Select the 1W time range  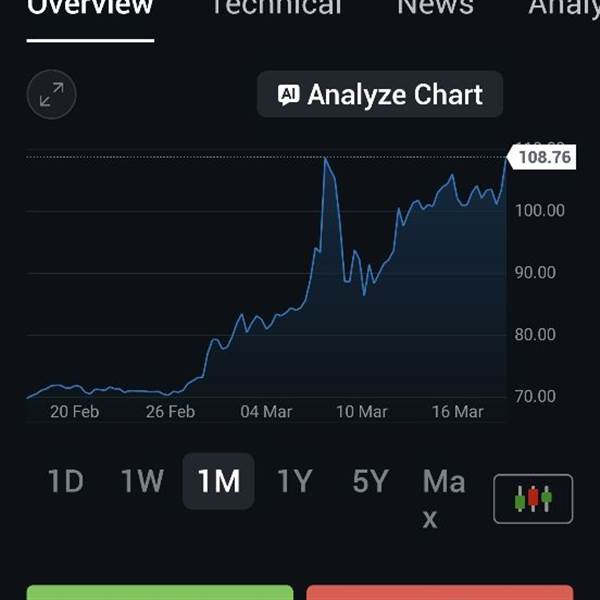tap(142, 482)
